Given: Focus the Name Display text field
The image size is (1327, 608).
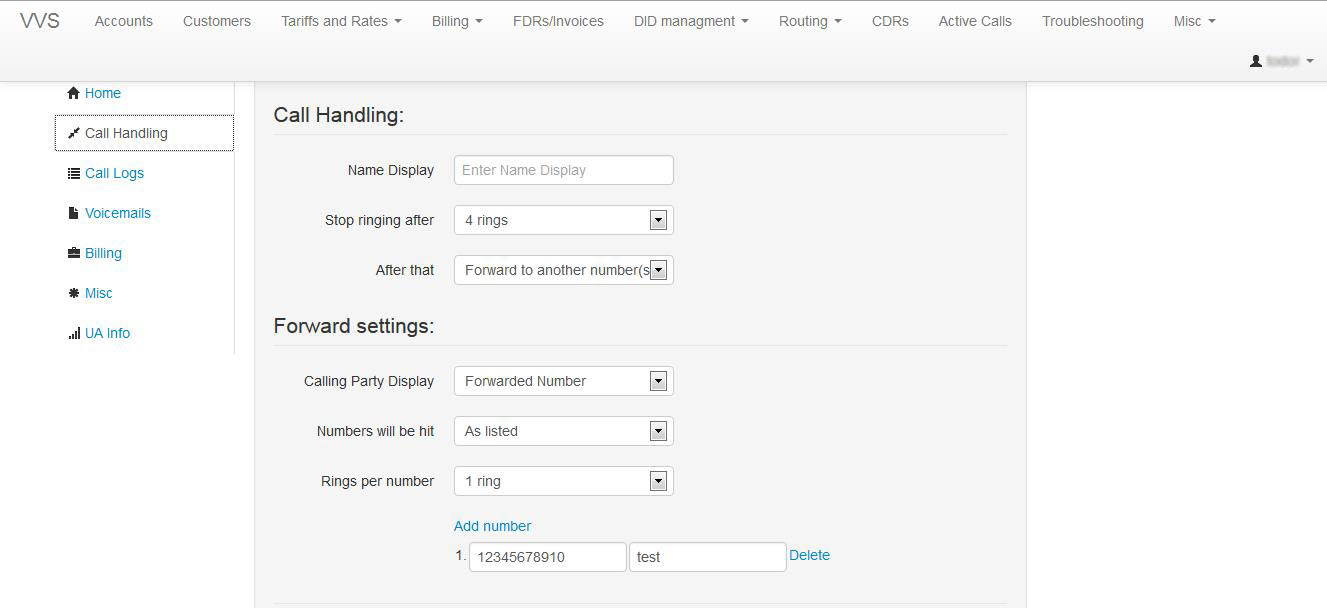Looking at the screenshot, I should 563,170.
